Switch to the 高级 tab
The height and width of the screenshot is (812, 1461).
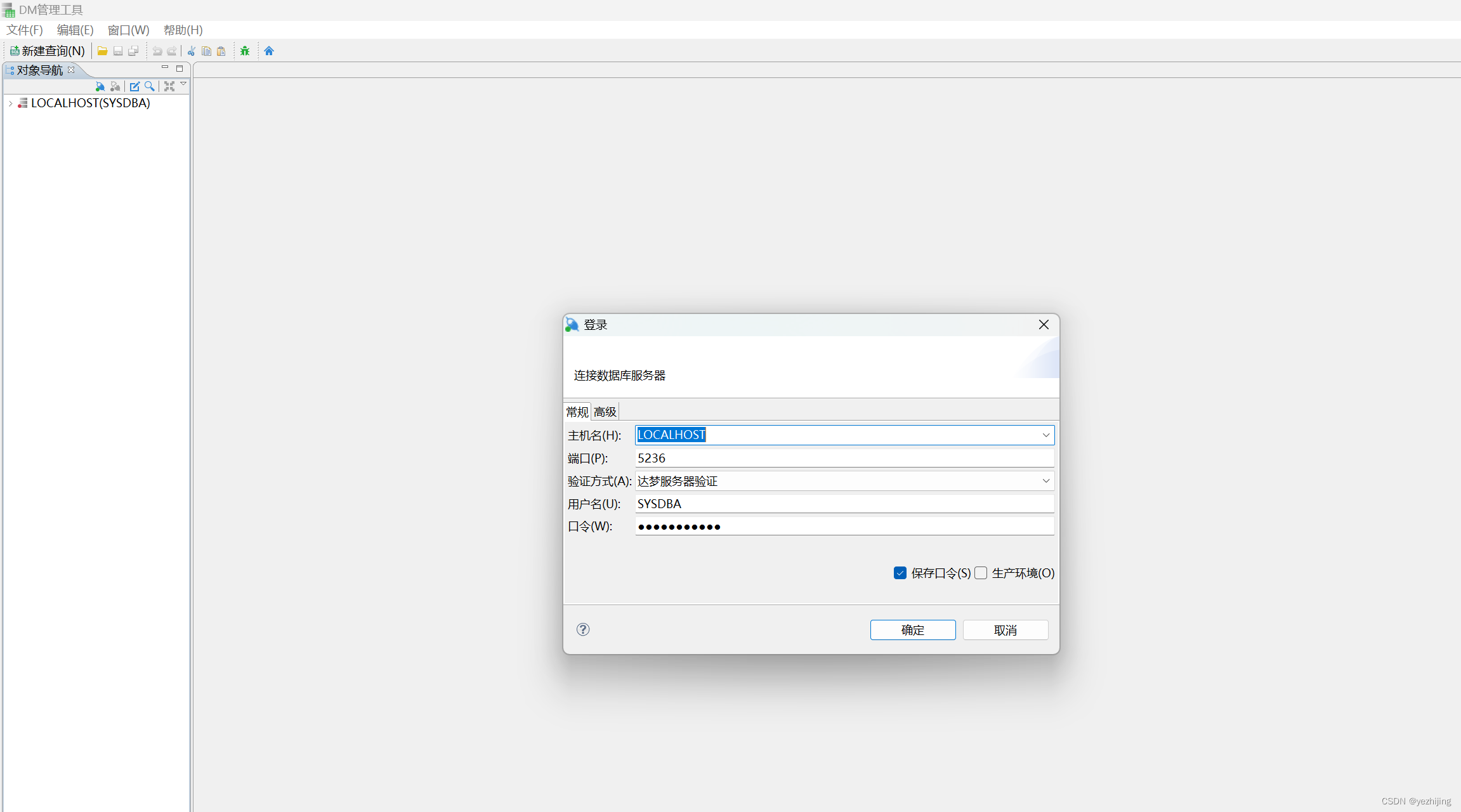605,412
